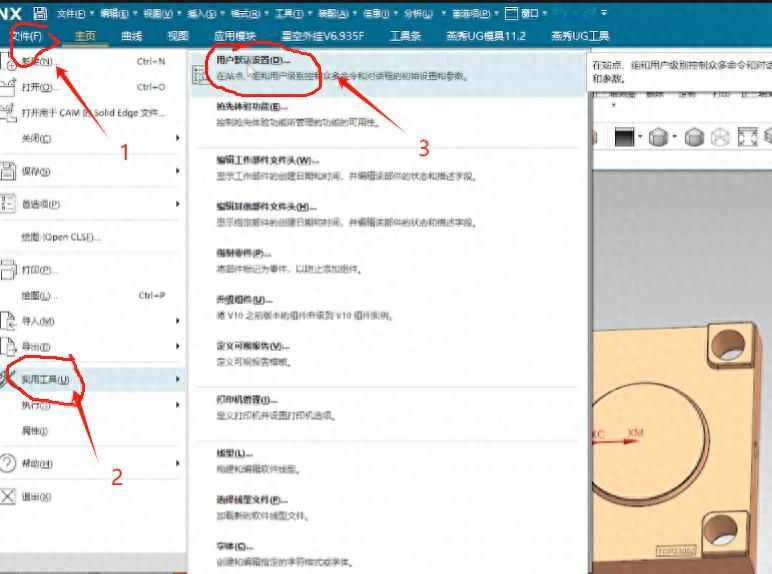This screenshot has width=772, height=574.
Task: Open the 文件(F) top menu
Action: (x=71, y=14)
